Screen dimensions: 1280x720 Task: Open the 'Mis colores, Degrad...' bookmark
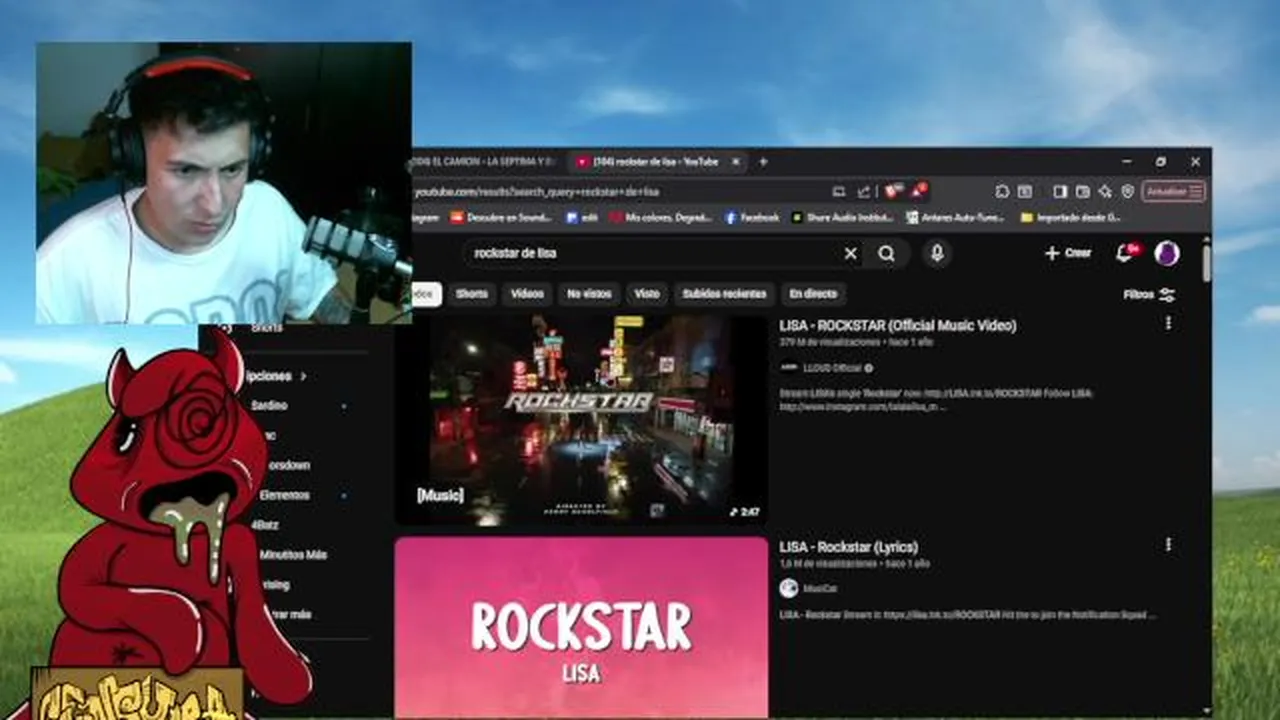(x=660, y=217)
